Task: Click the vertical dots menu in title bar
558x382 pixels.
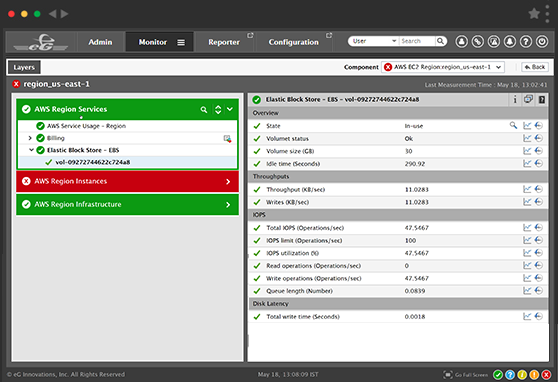Action: coord(547,14)
